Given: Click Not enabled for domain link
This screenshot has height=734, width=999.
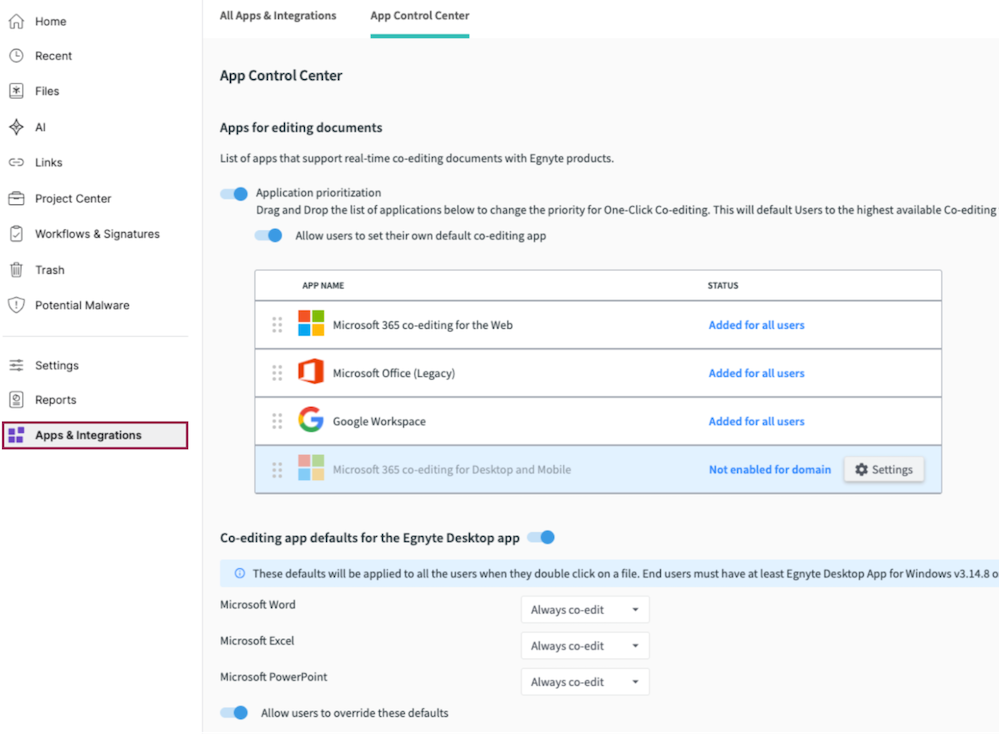Looking at the screenshot, I should point(770,470).
